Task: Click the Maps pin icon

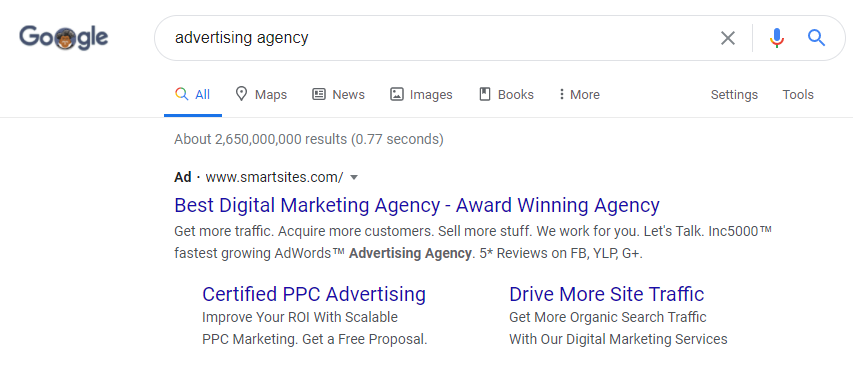Action: pyautogui.click(x=241, y=94)
